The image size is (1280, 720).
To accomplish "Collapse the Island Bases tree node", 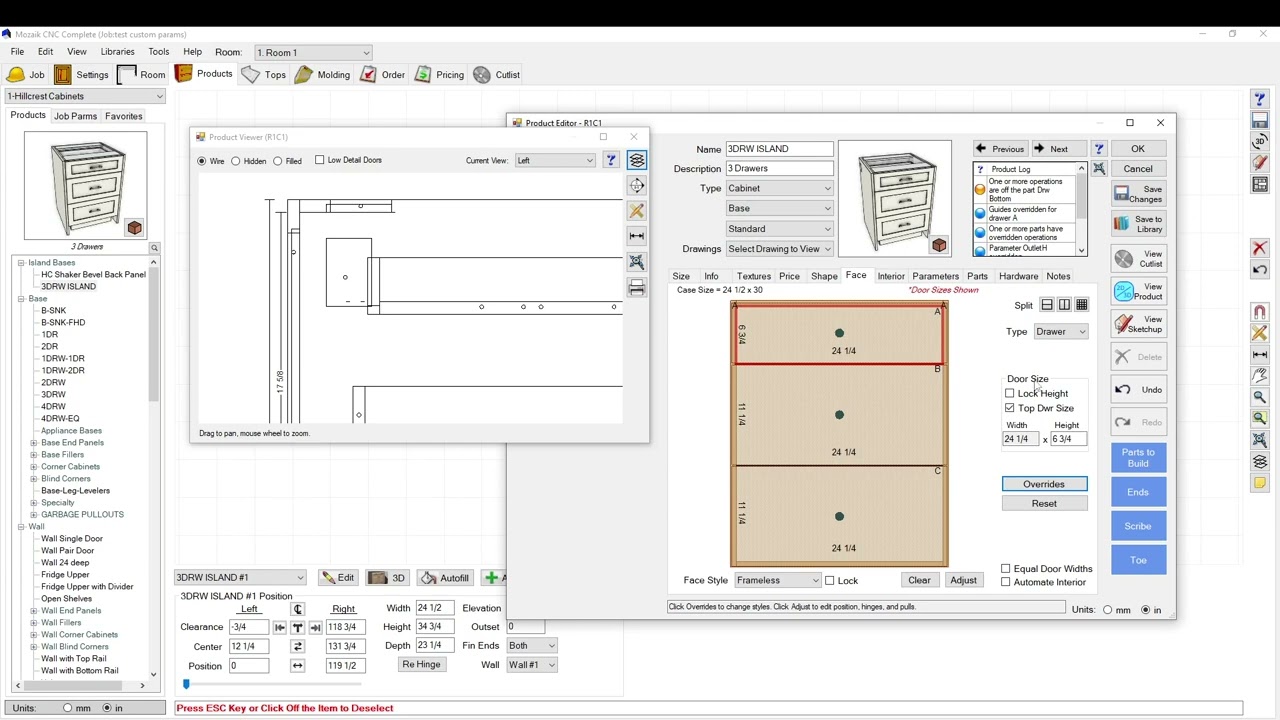I will tap(21, 263).
